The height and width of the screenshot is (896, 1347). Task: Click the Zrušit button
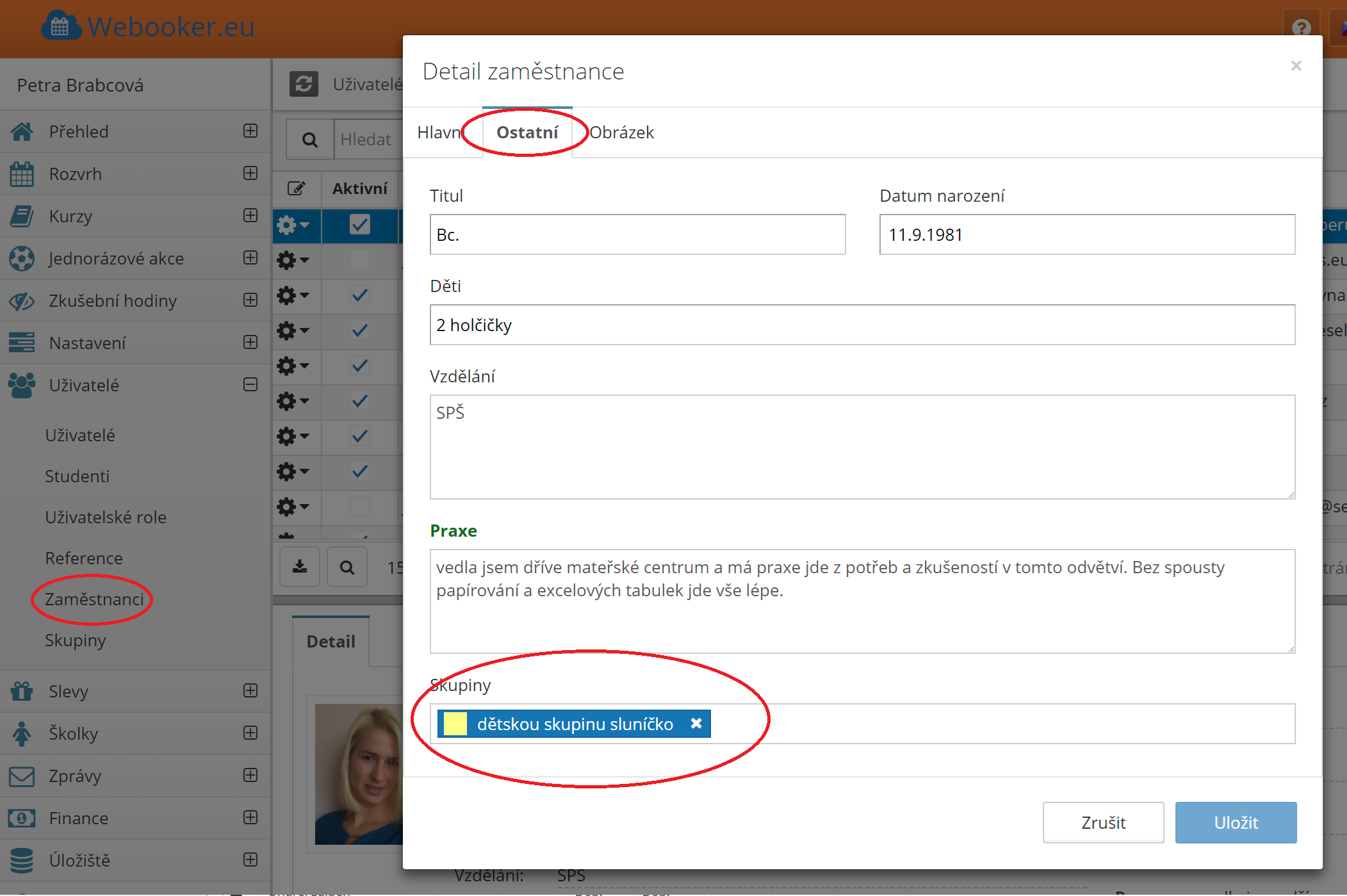coord(1103,822)
